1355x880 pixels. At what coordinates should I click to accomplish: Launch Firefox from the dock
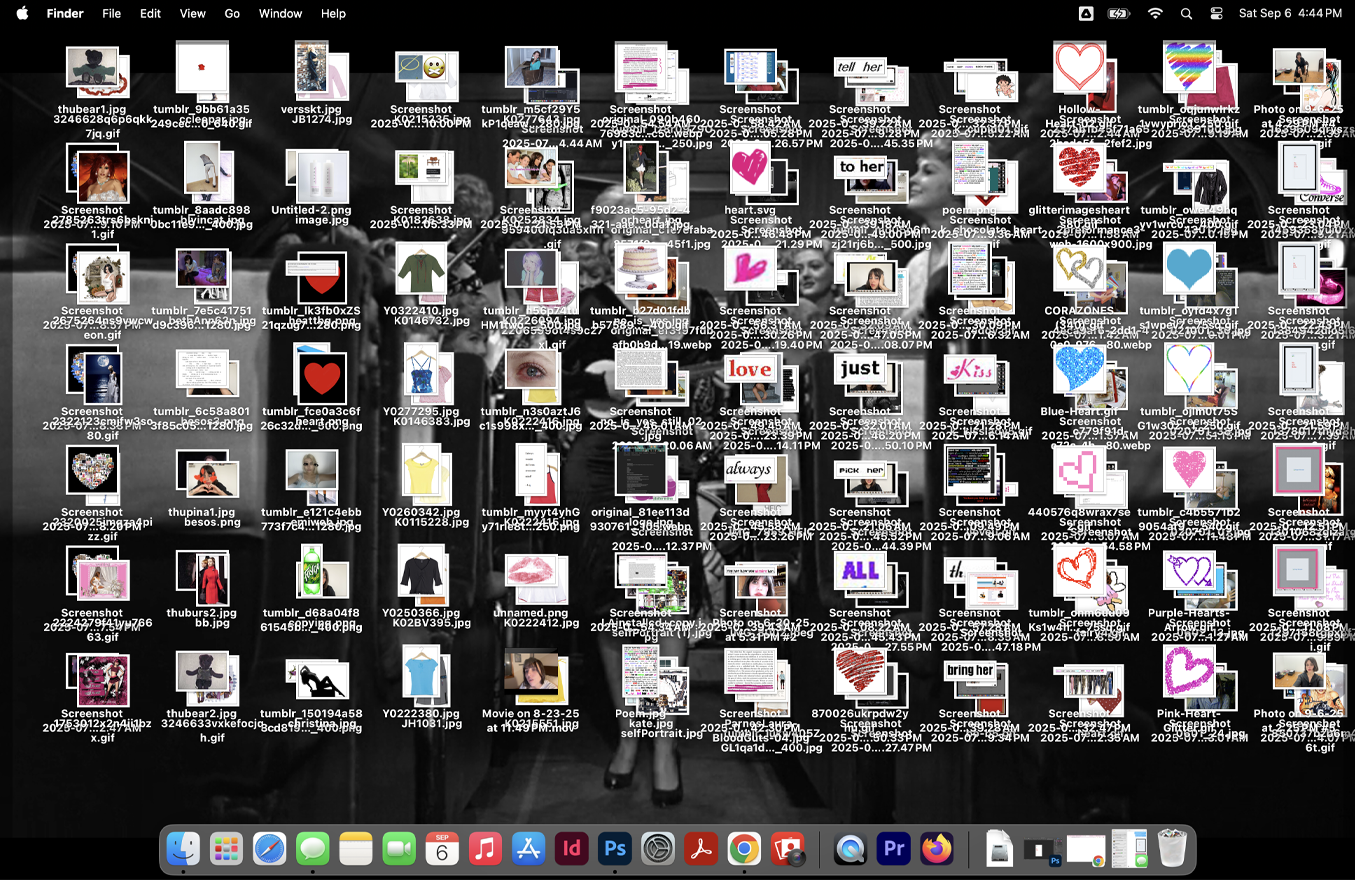click(x=937, y=850)
